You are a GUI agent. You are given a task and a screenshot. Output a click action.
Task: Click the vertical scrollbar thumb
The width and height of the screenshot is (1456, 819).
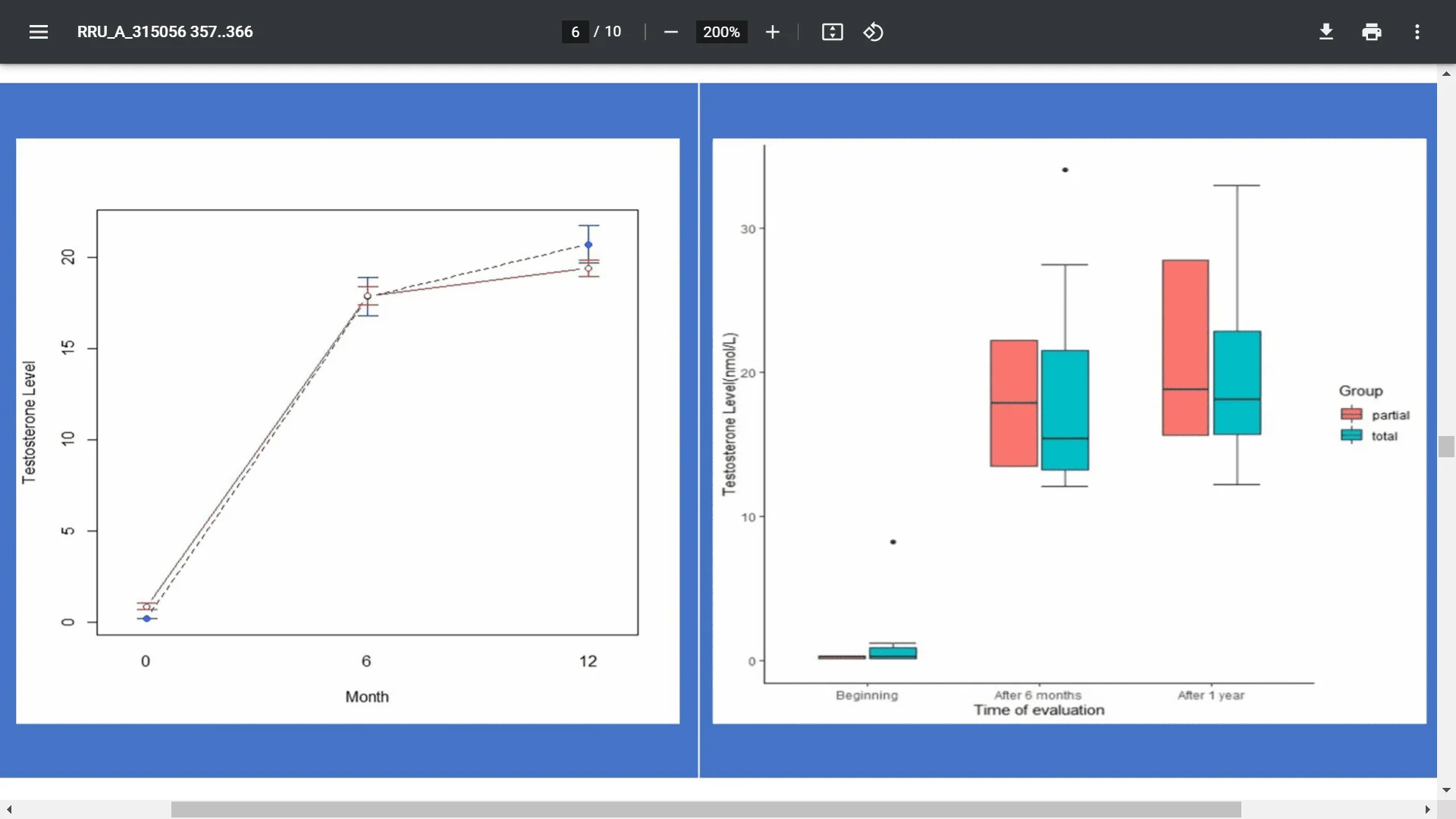1446,447
